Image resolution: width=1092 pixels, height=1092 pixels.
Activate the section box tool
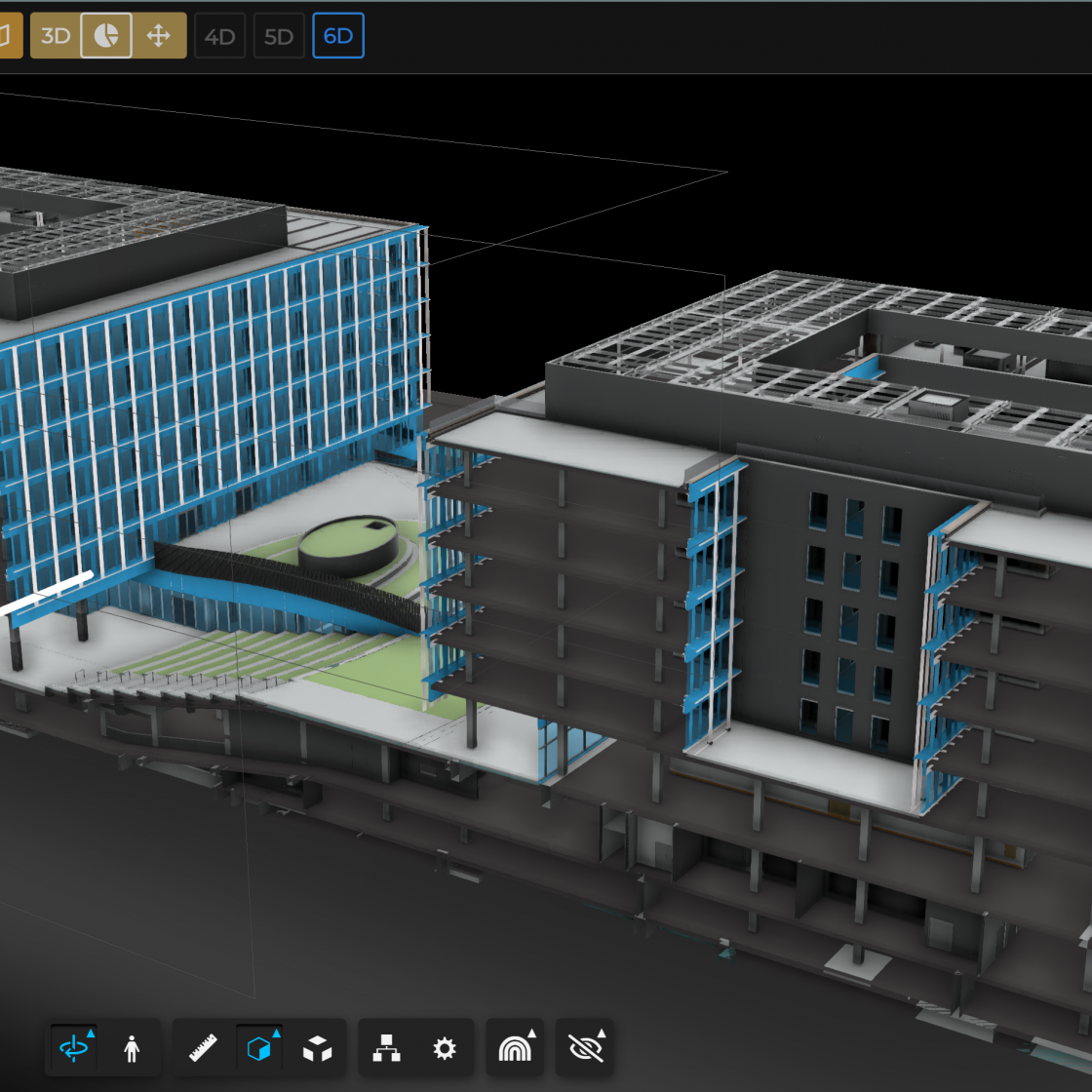(258, 1048)
